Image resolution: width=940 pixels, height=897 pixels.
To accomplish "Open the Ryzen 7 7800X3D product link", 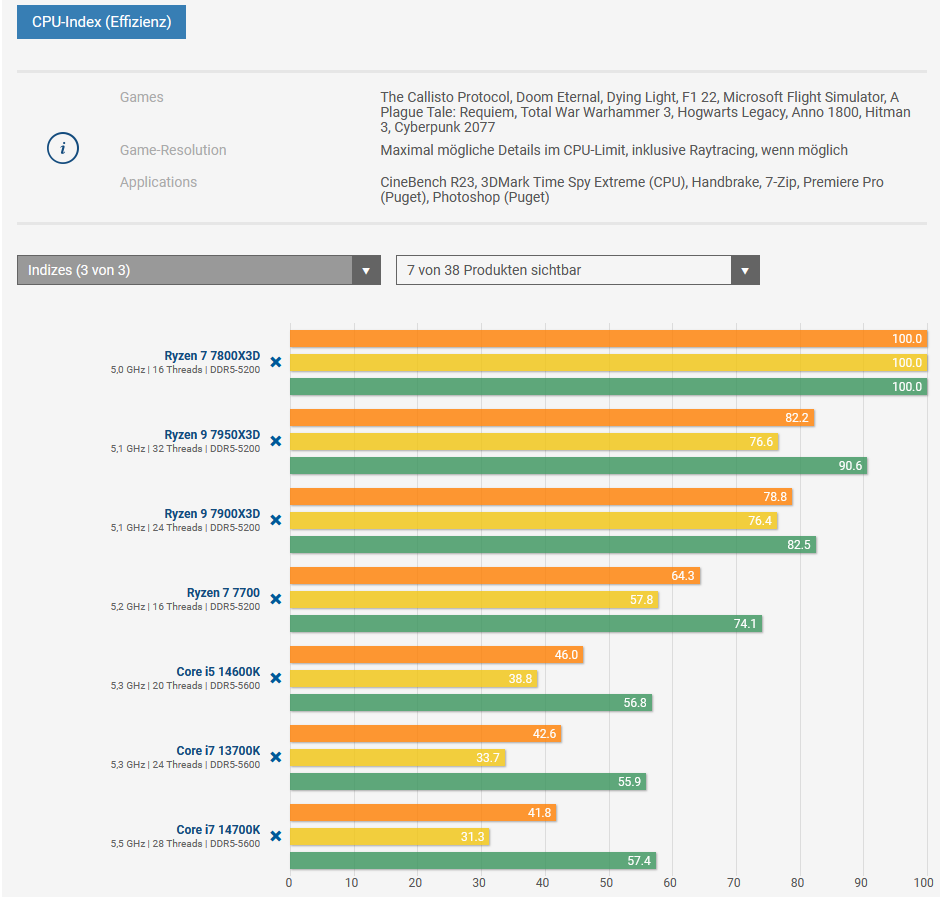I will click(x=212, y=356).
